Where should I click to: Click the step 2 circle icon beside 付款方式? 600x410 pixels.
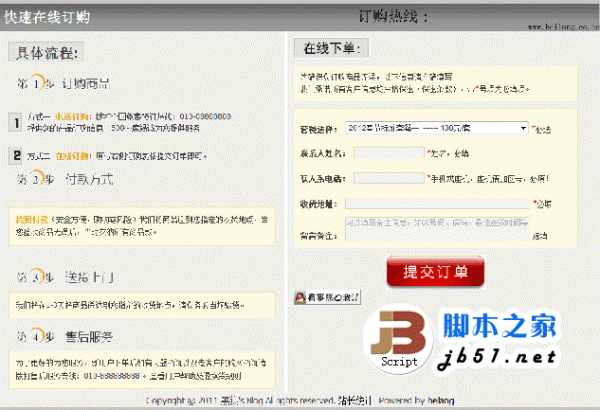point(36,178)
